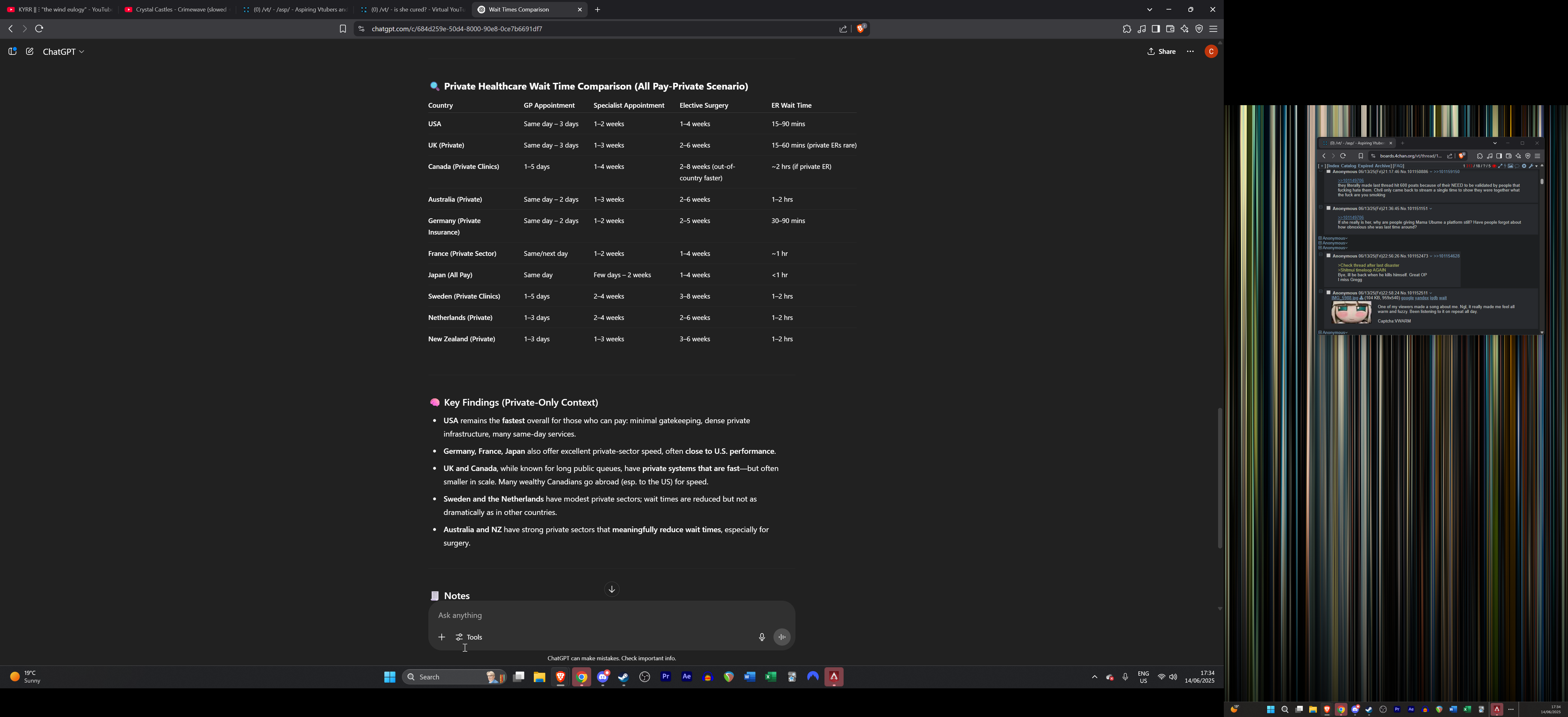Expand the first collapsed Anonymous post
The width and height of the screenshot is (1568, 717).
click(1320, 238)
